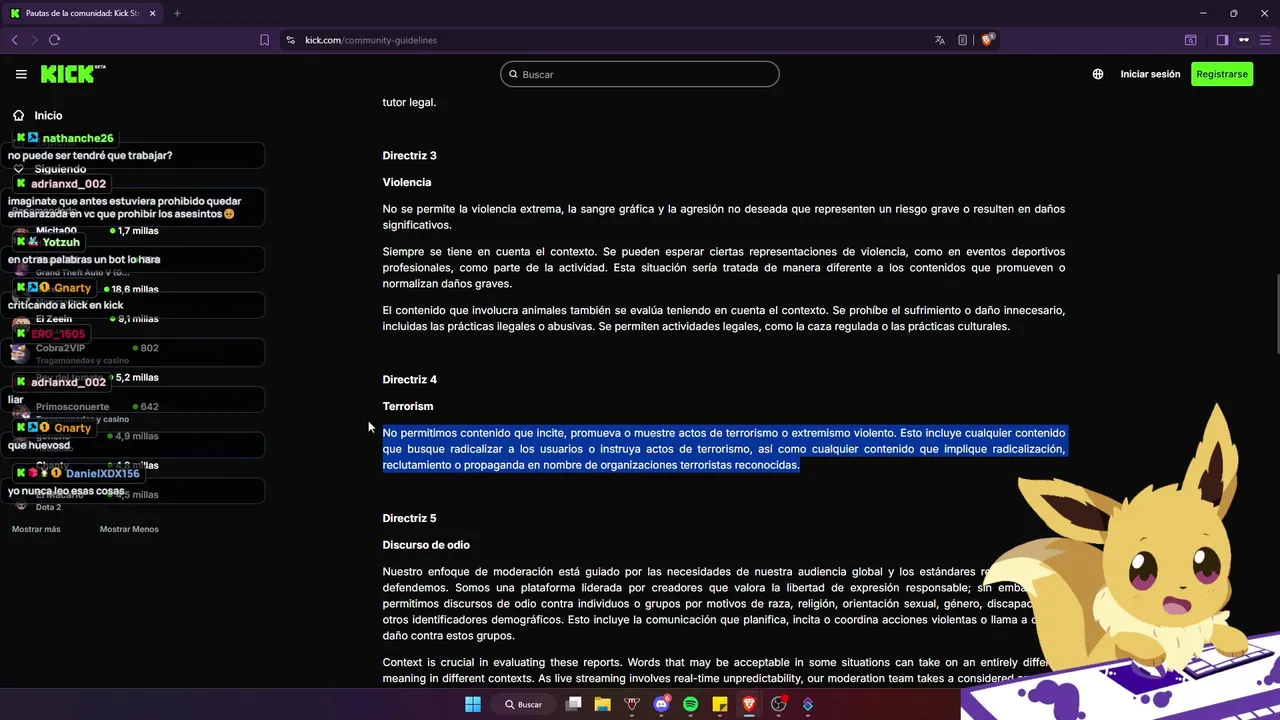The image size is (1280, 720).
Task: Open OBS Studio from the taskbar
Action: pos(778,704)
